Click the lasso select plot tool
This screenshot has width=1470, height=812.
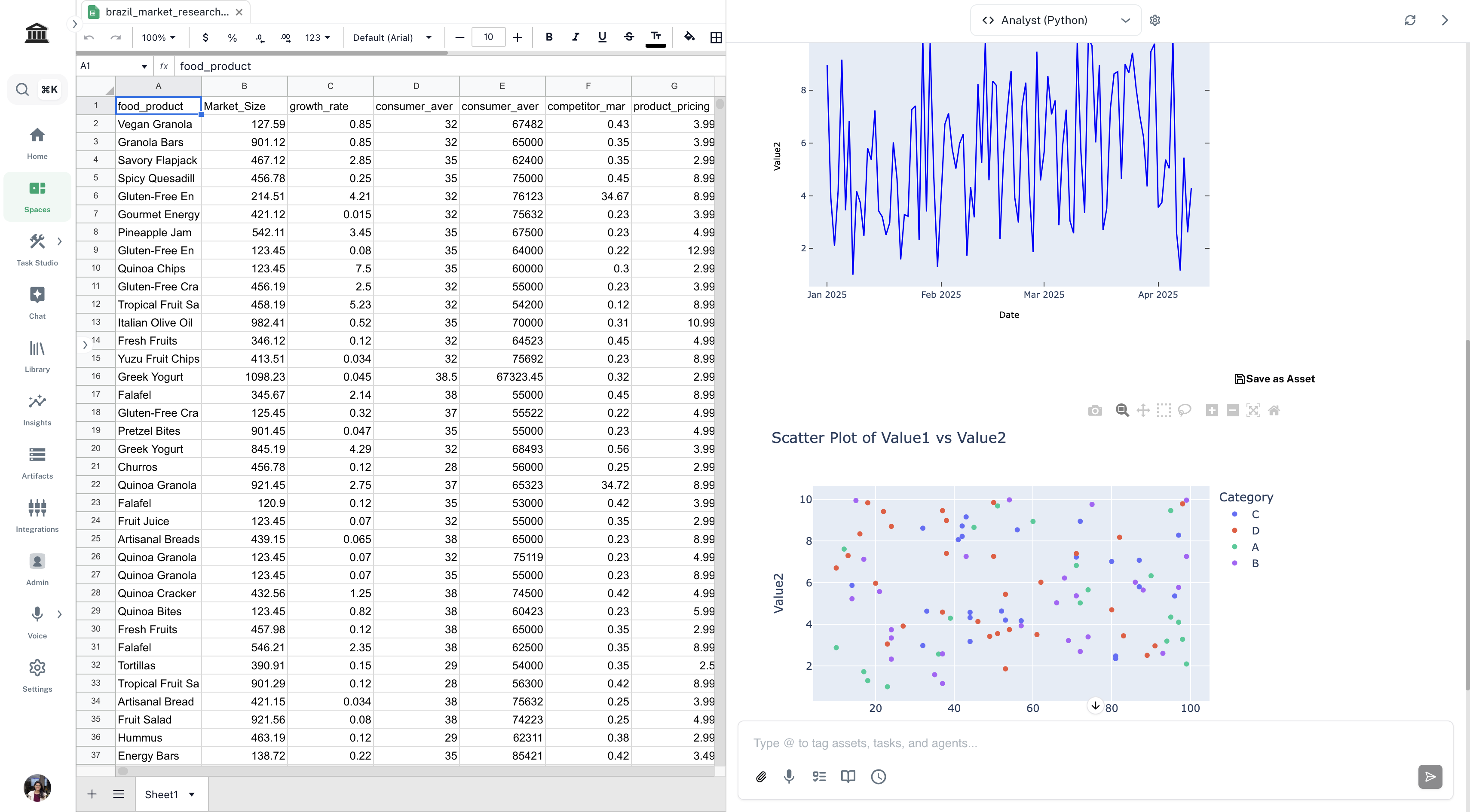1185,411
